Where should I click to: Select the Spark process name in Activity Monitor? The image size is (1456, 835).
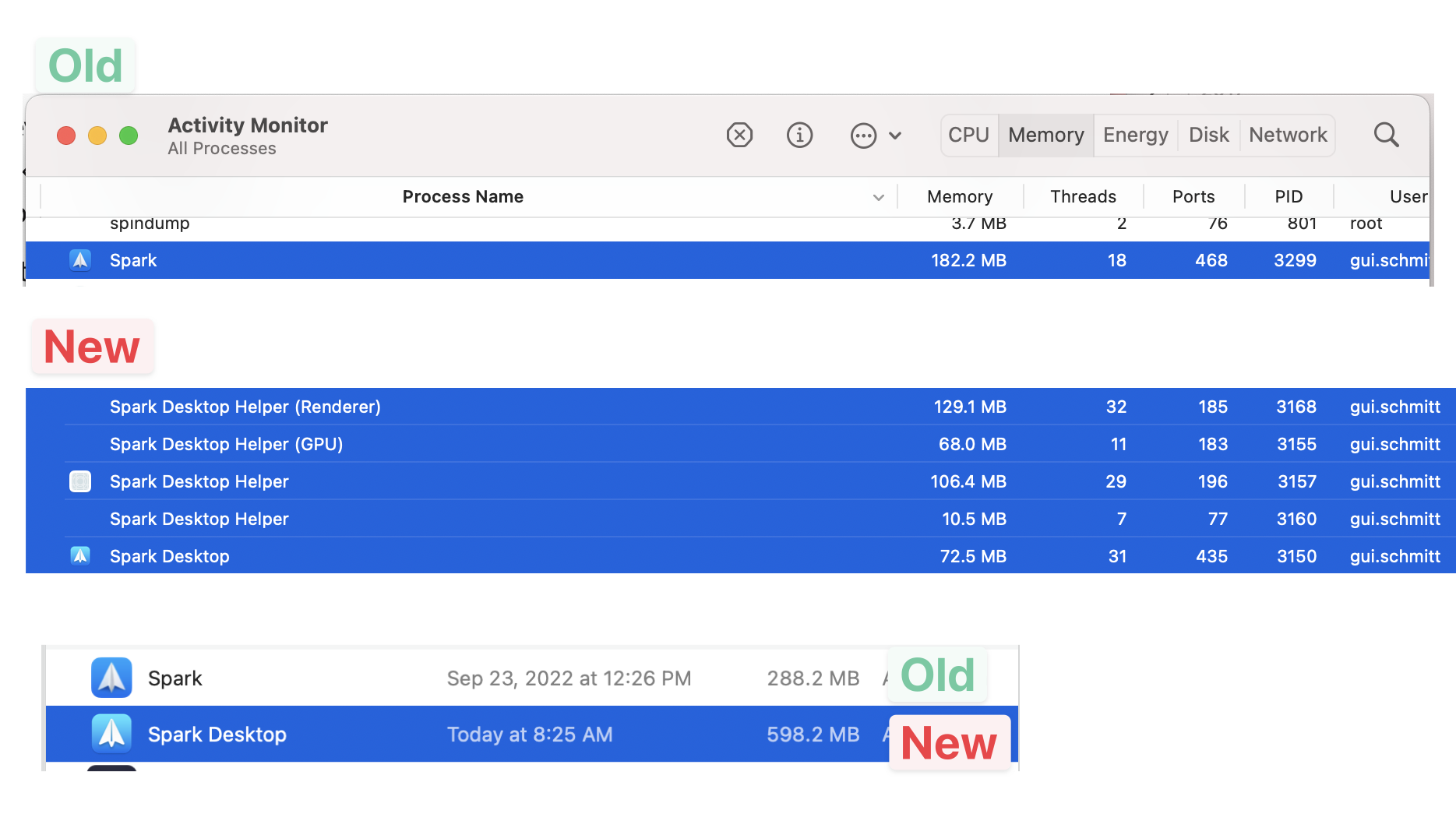point(133,260)
